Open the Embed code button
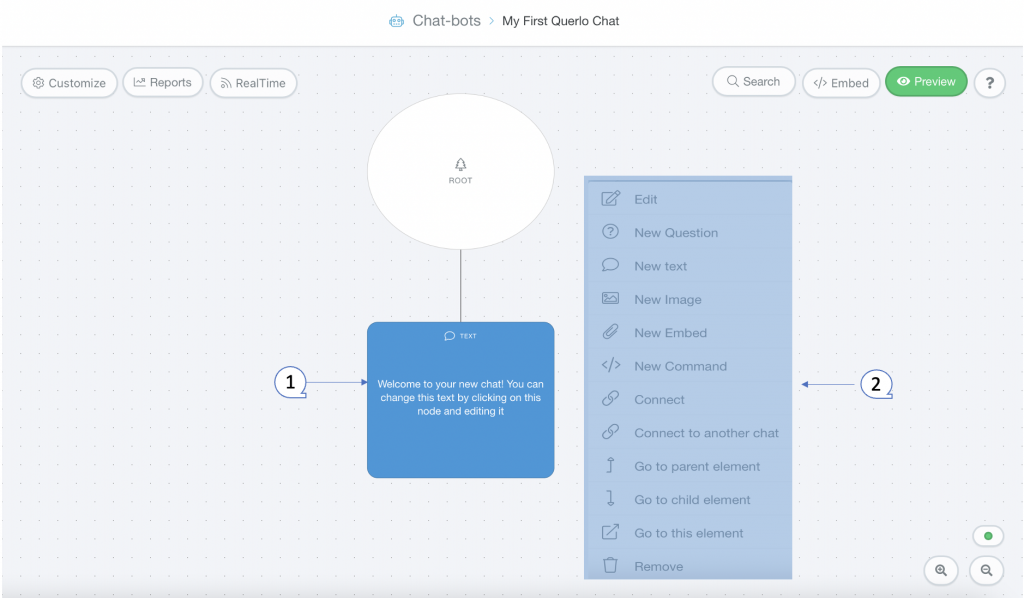 (x=841, y=83)
